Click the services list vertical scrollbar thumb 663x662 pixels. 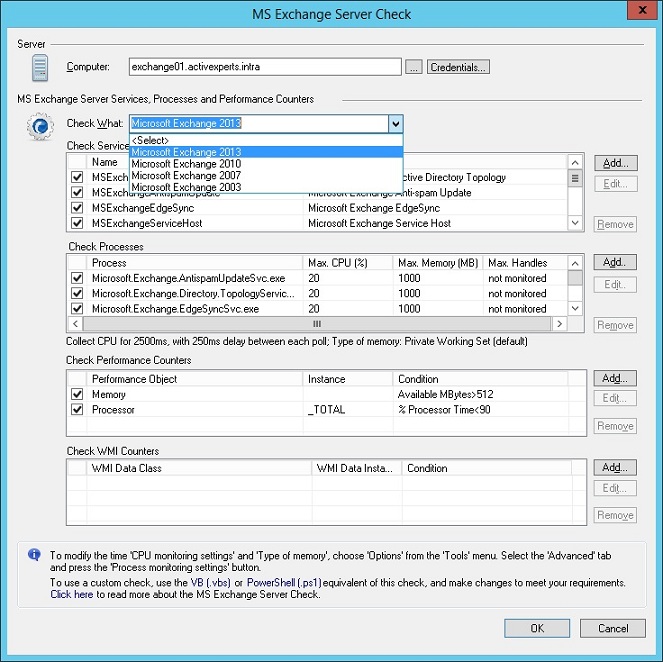[575, 178]
